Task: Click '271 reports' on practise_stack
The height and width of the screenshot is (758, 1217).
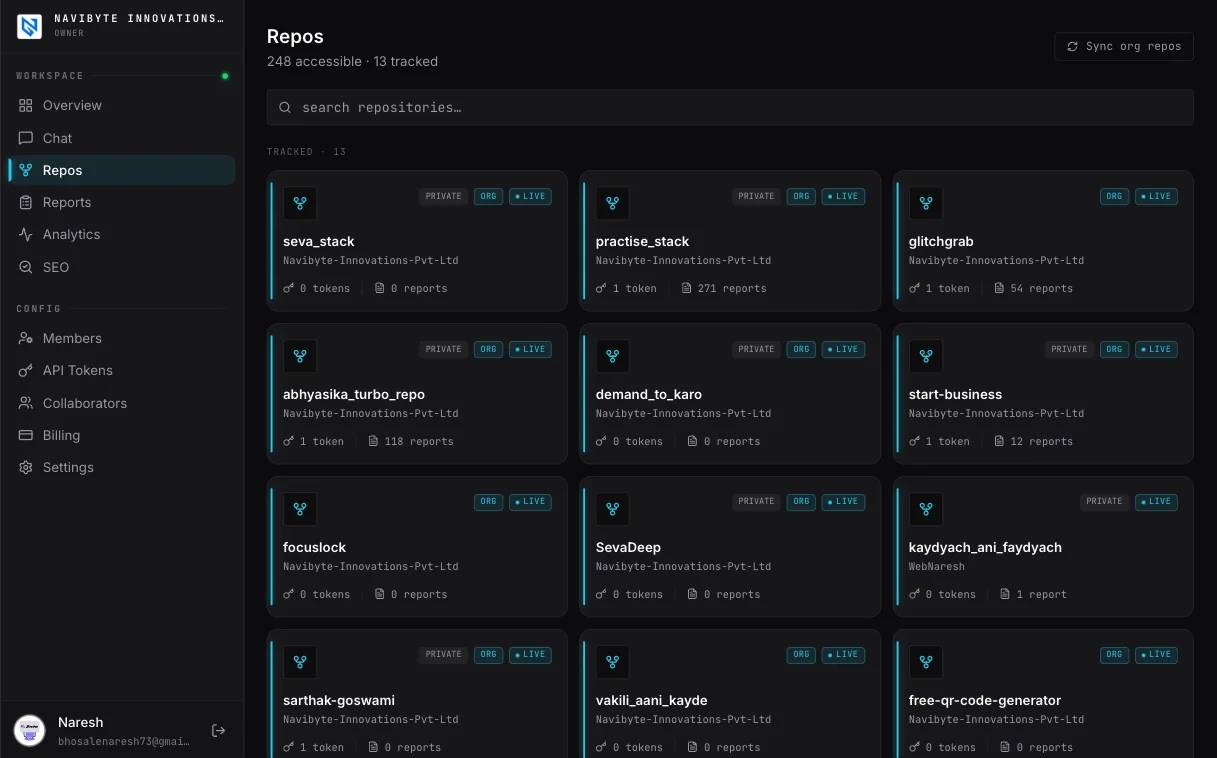Action: click(x=724, y=288)
